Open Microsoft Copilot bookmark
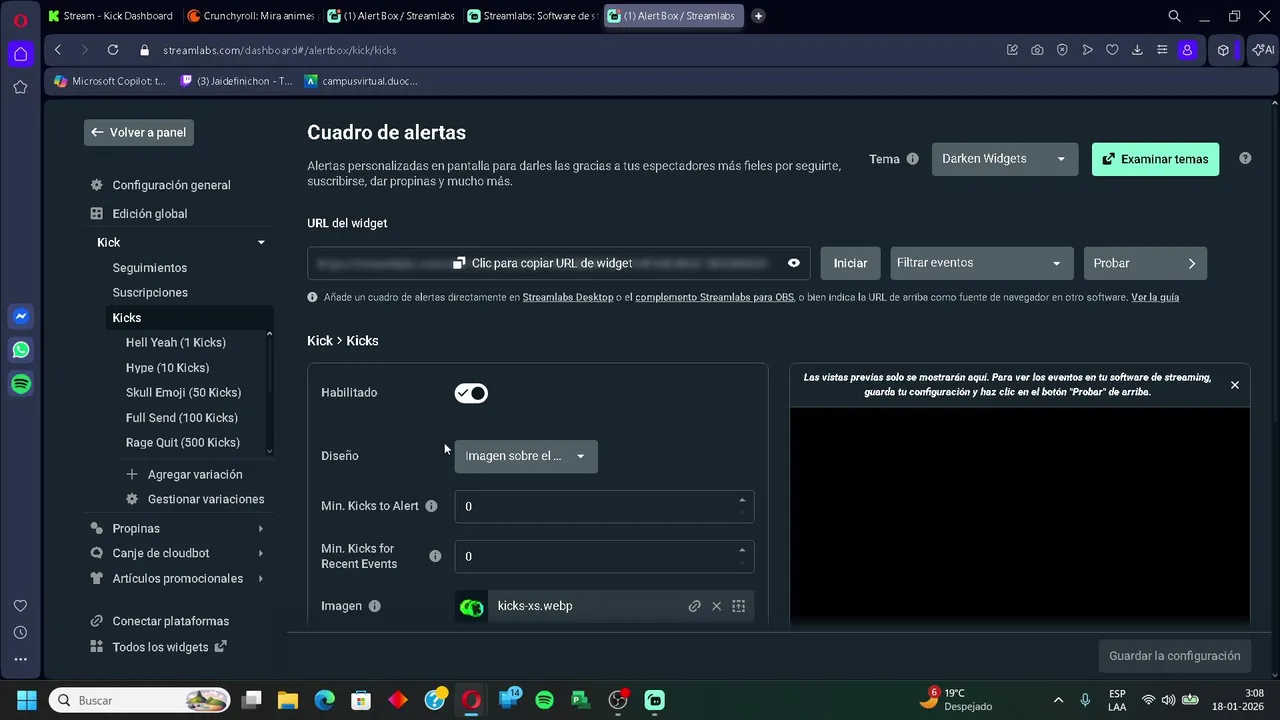 110,81
